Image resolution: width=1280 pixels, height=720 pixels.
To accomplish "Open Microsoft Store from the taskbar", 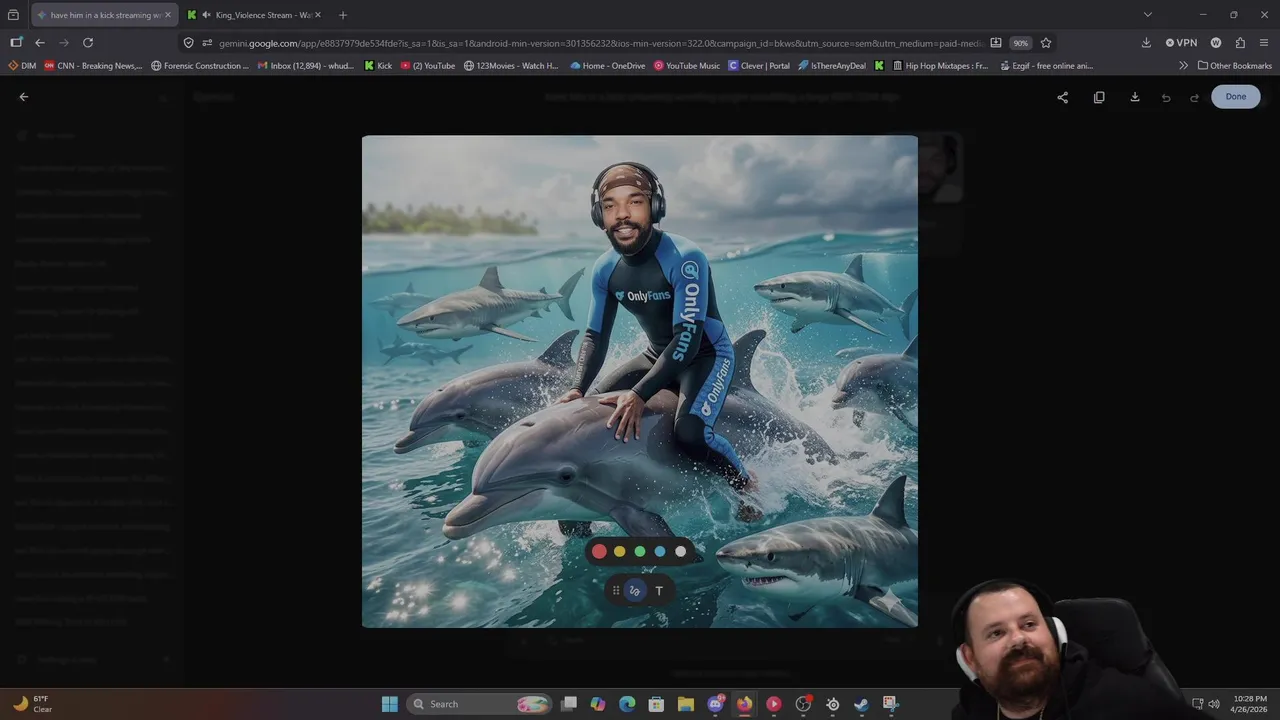I will click(656, 704).
